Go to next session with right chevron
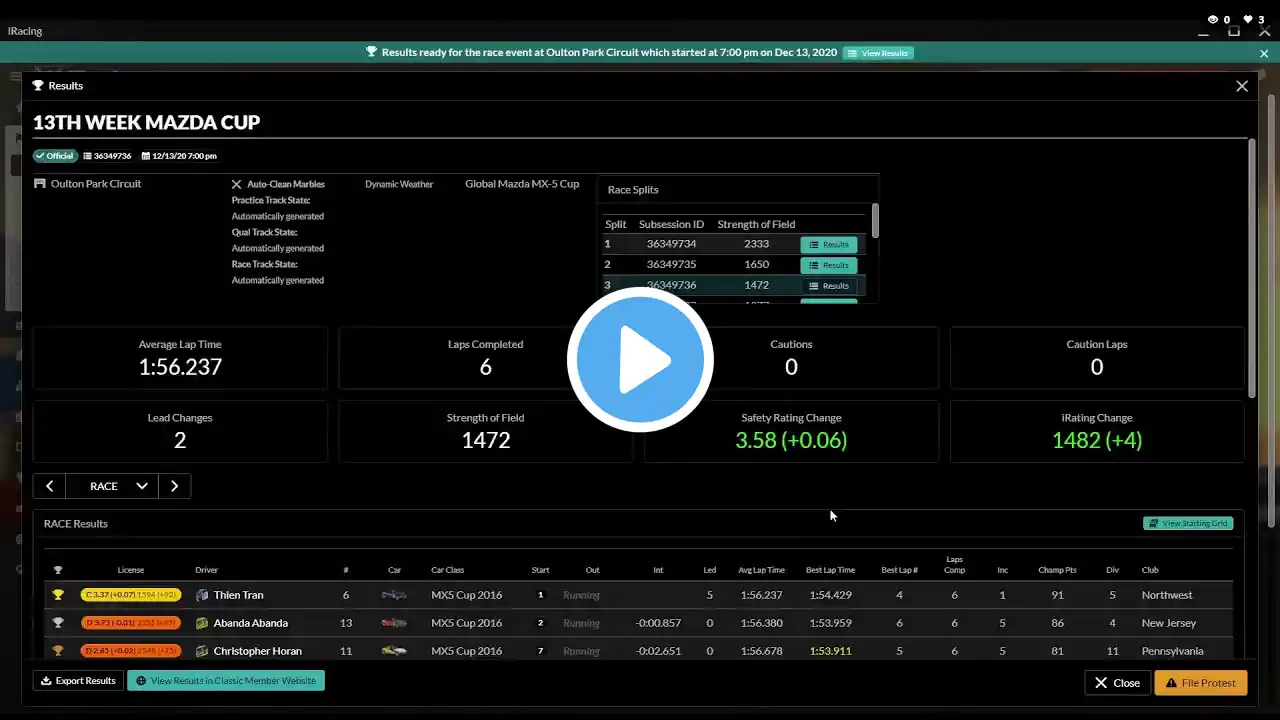The height and width of the screenshot is (720, 1280). (175, 486)
